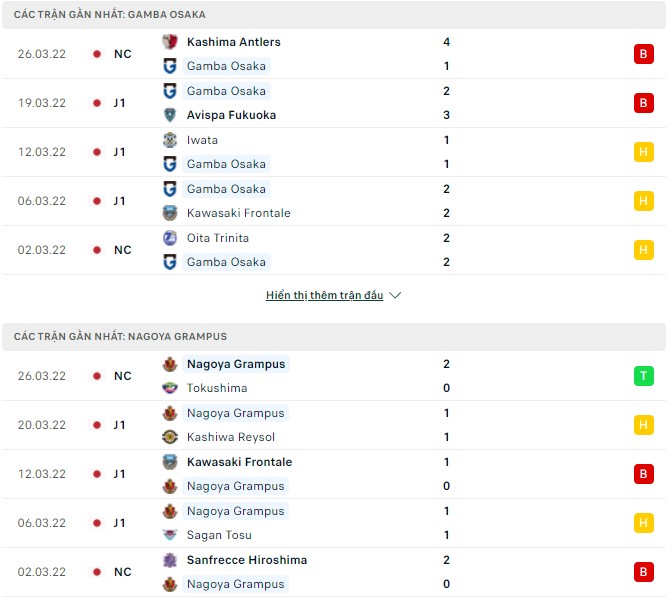Click the Avispa Fukuoka team crest

click(170, 115)
